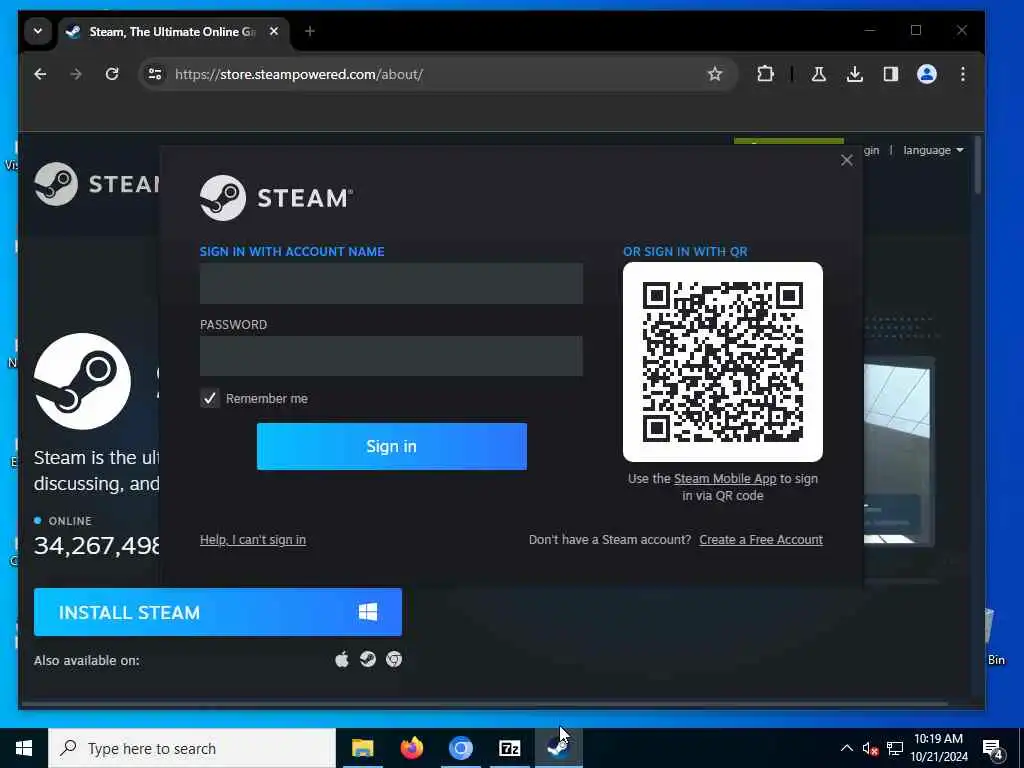This screenshot has width=1024, height=768.
Task: Bookmark this page with the star icon
Action: click(715, 74)
